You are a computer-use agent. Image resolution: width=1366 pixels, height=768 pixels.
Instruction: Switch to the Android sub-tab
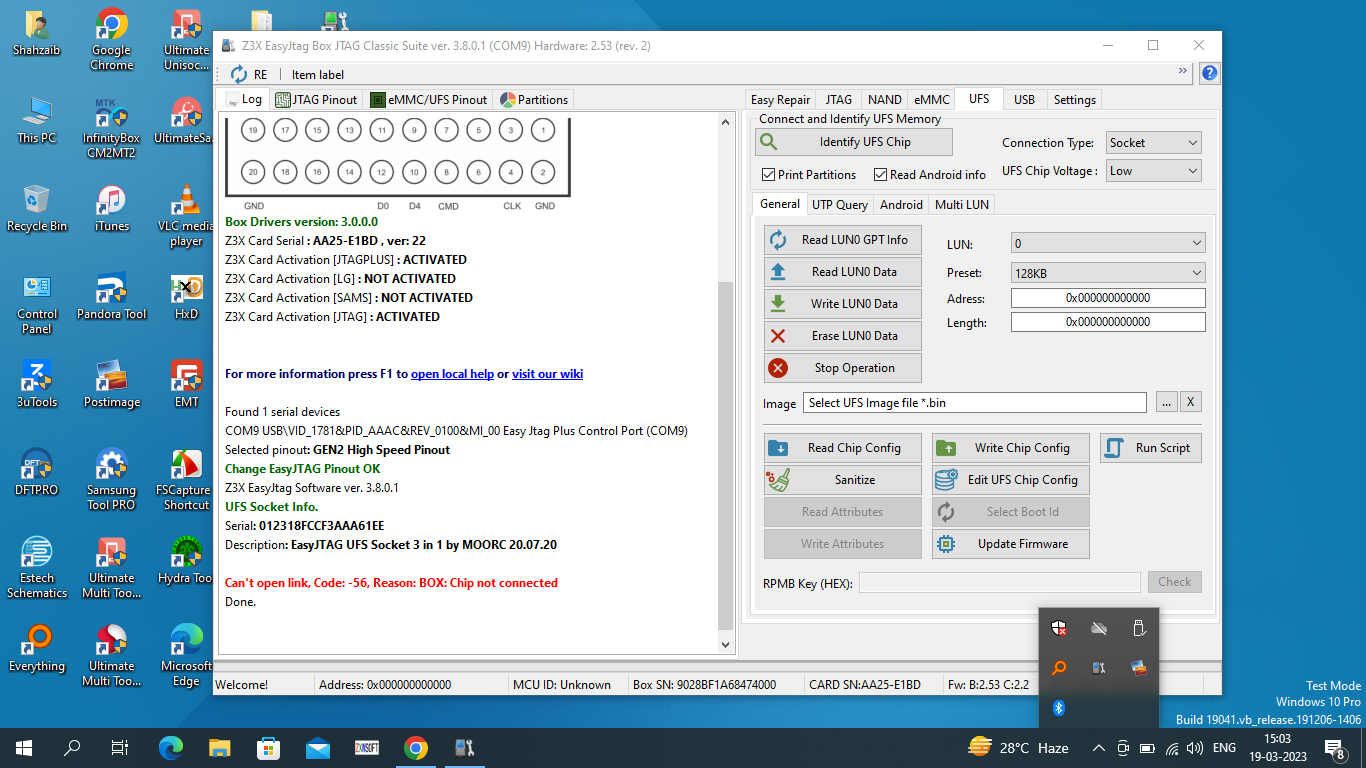(901, 205)
